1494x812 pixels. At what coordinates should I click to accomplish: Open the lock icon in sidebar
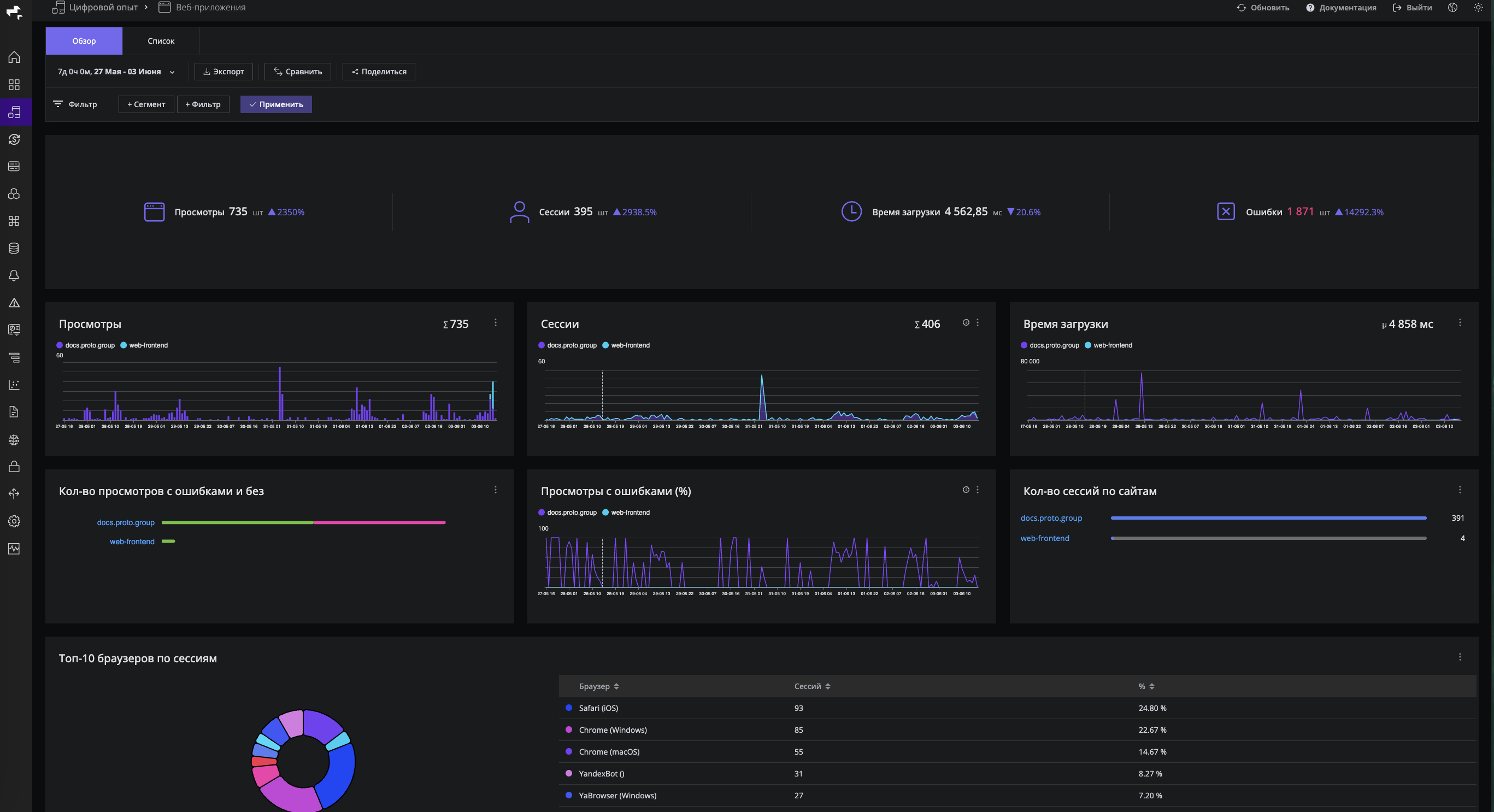14,466
